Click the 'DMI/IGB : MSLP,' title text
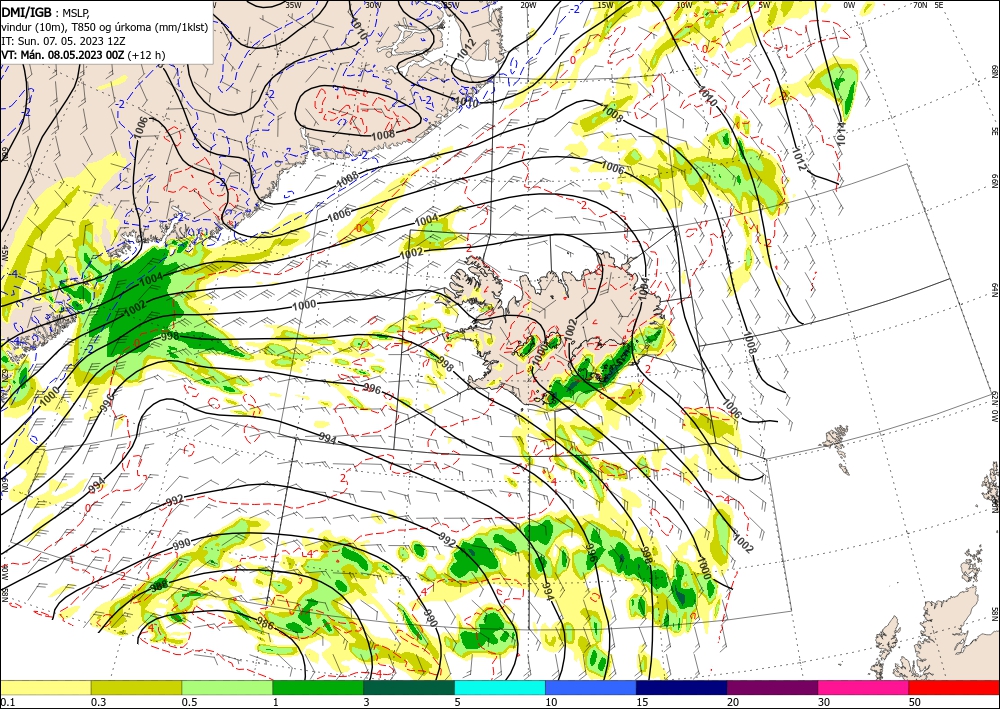The height and width of the screenshot is (709, 1000). point(45,11)
